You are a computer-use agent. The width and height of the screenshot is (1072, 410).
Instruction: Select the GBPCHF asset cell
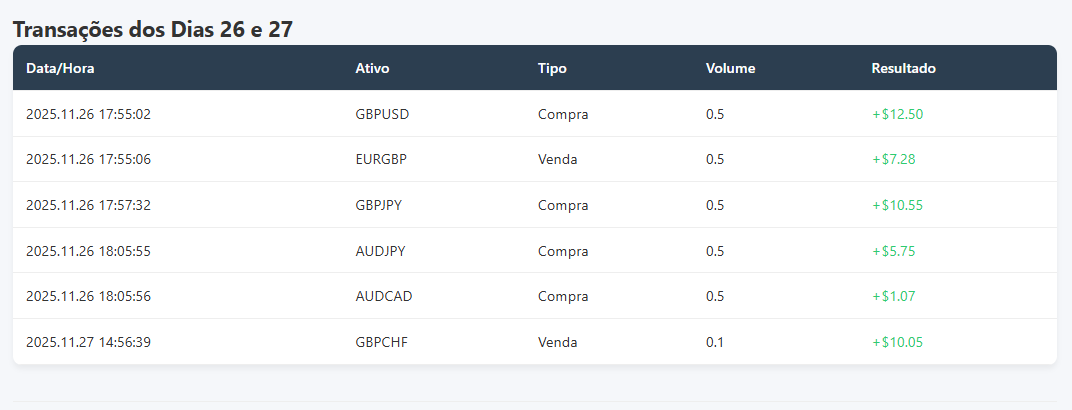click(381, 342)
